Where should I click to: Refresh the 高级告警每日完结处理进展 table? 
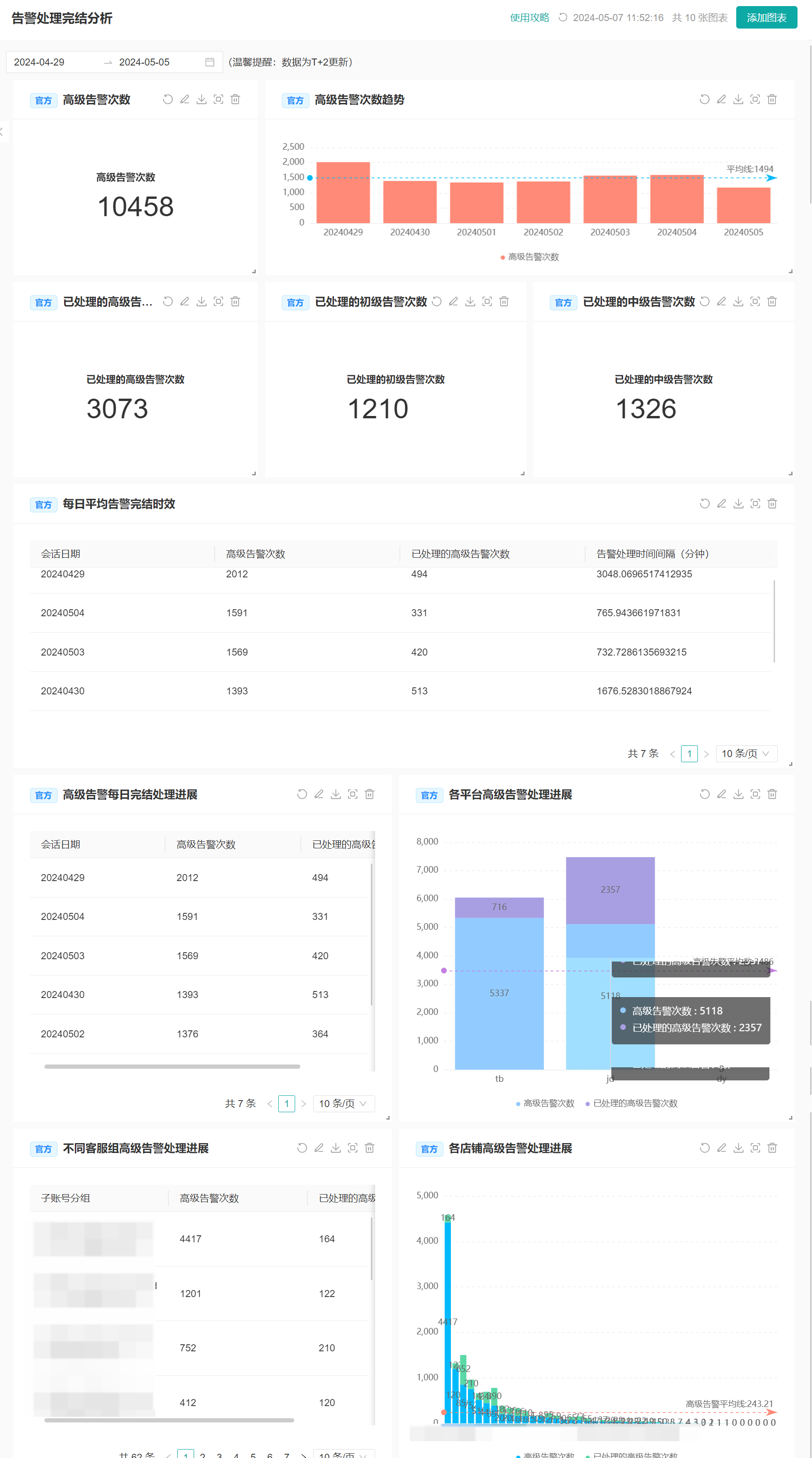pos(302,794)
